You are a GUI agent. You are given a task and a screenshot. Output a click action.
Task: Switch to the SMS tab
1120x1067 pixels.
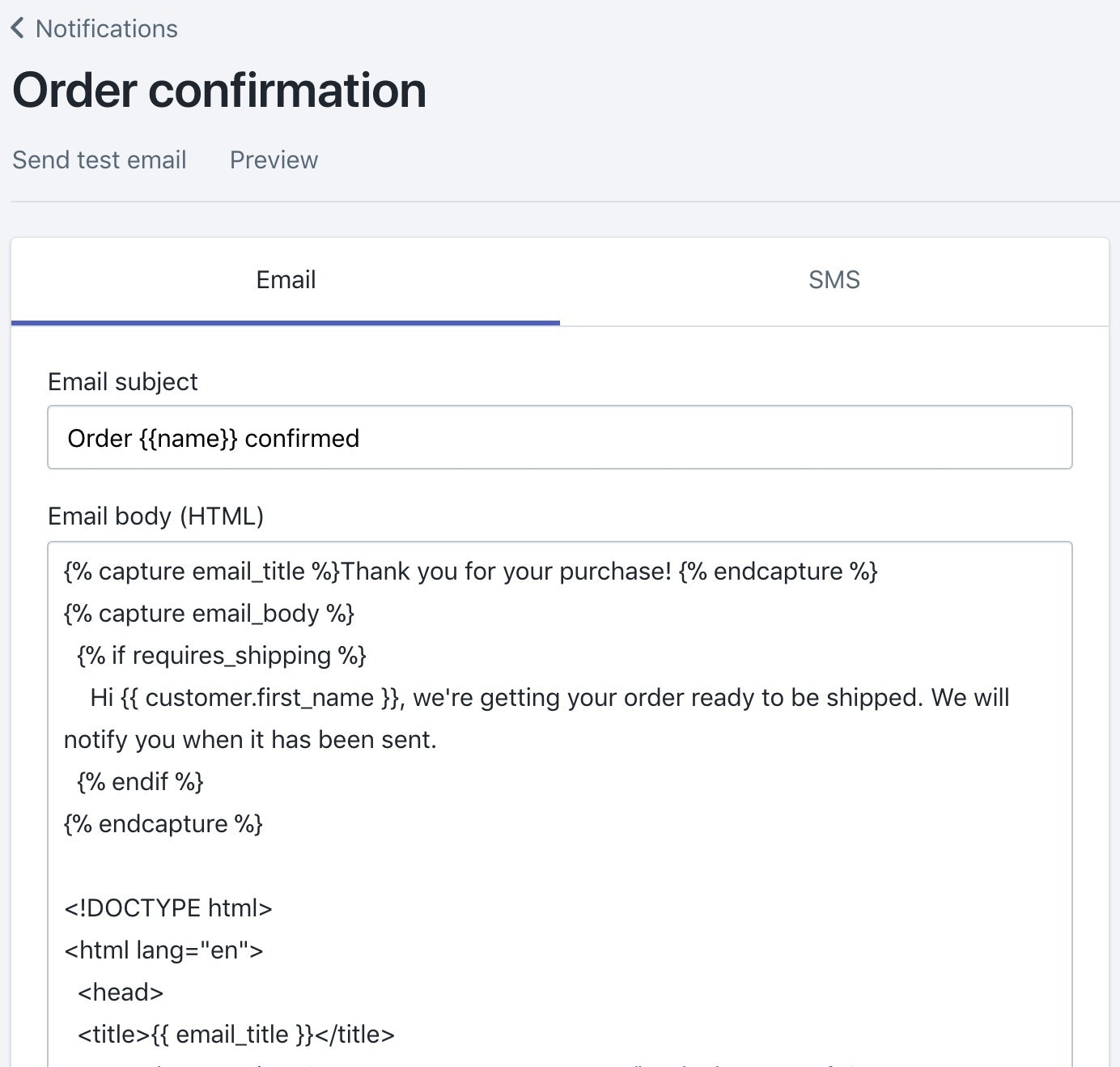point(834,280)
